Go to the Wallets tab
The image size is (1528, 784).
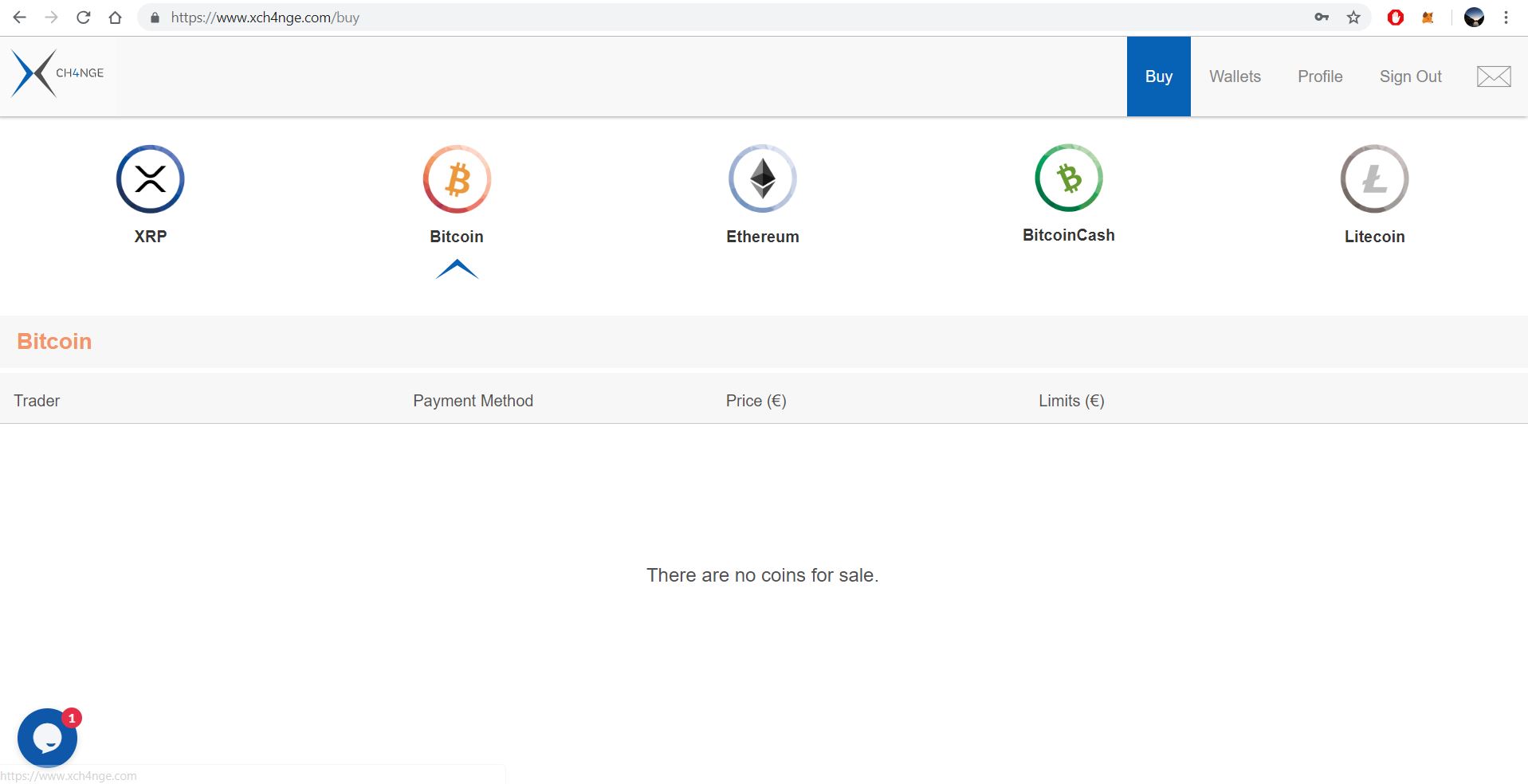[x=1235, y=76]
